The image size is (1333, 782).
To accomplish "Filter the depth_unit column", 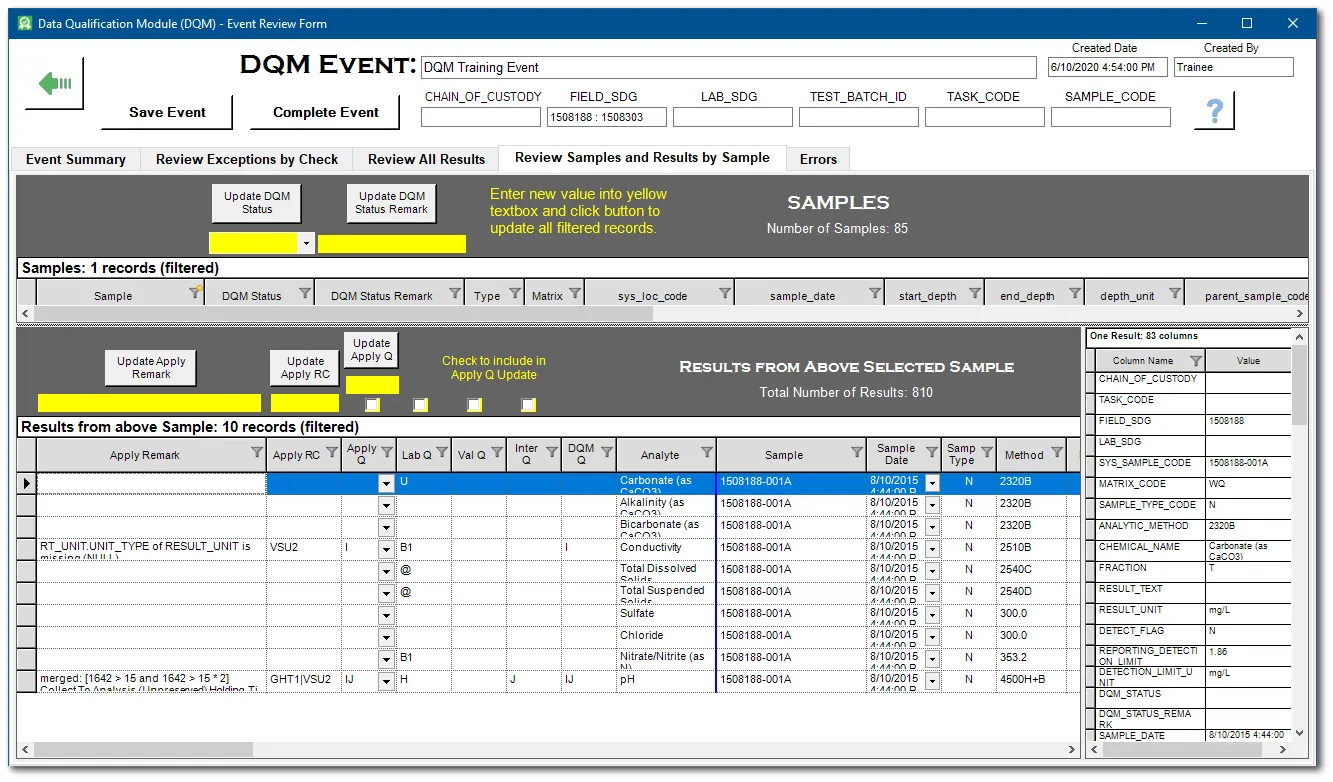I will [1175, 294].
